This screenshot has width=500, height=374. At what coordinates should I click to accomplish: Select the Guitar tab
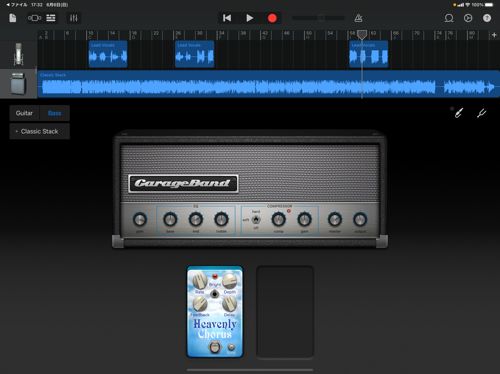tap(24, 113)
